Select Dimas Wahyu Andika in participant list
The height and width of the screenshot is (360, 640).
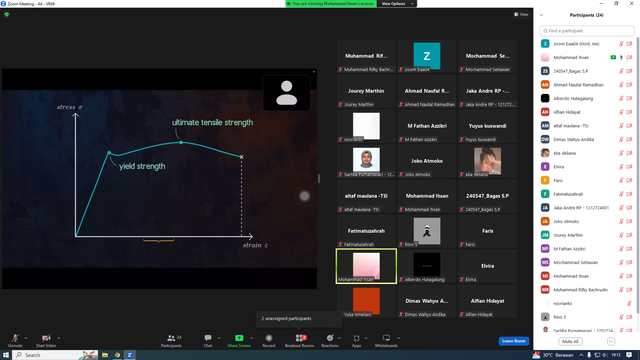tap(587, 140)
